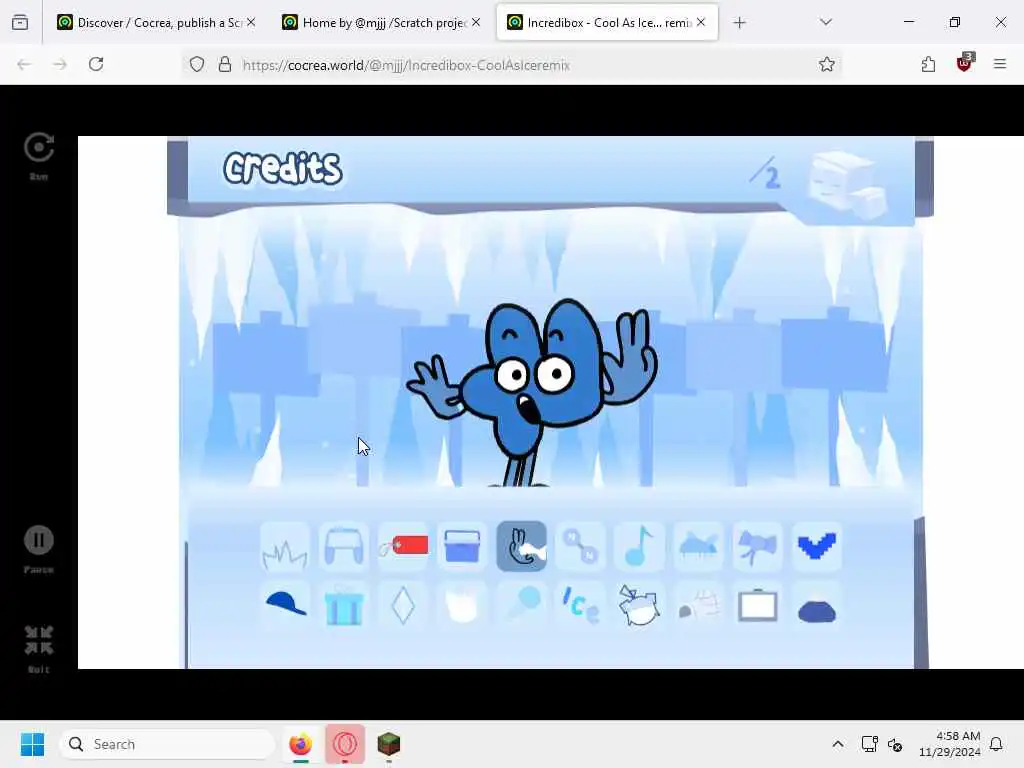Select the blue cooler box icon
The width and height of the screenshot is (1024, 768).
[x=462, y=547]
